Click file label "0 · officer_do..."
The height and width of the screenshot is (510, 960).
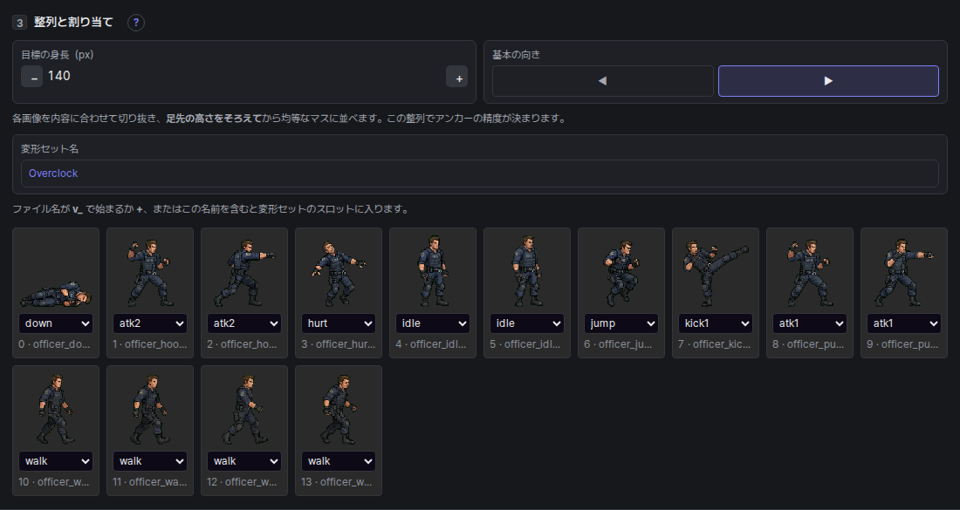(x=54, y=344)
